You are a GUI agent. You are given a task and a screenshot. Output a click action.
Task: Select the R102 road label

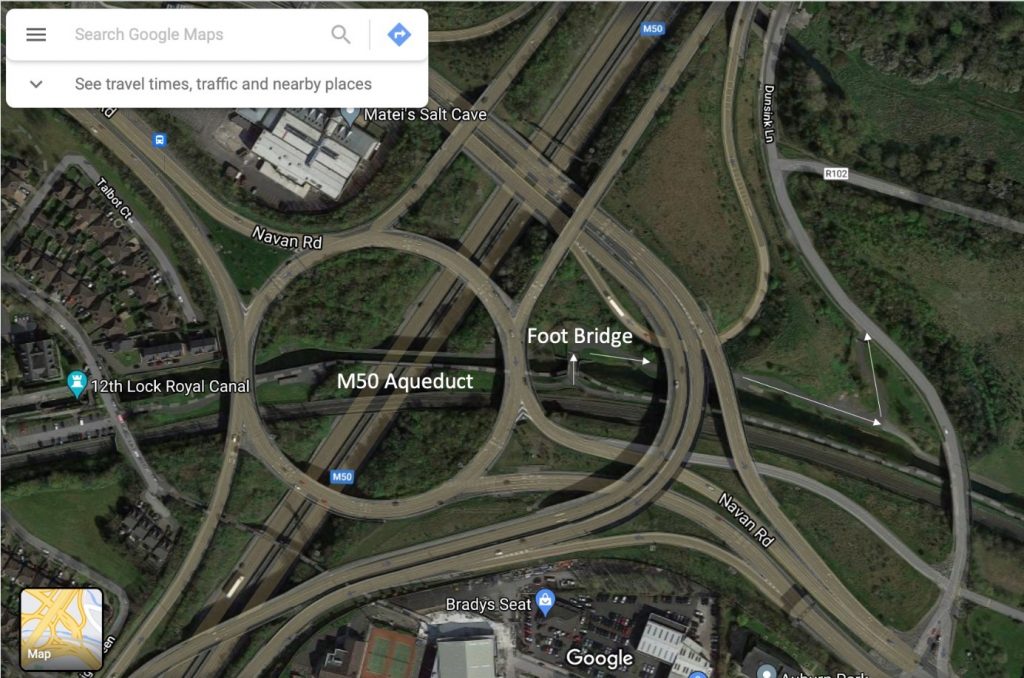836,173
